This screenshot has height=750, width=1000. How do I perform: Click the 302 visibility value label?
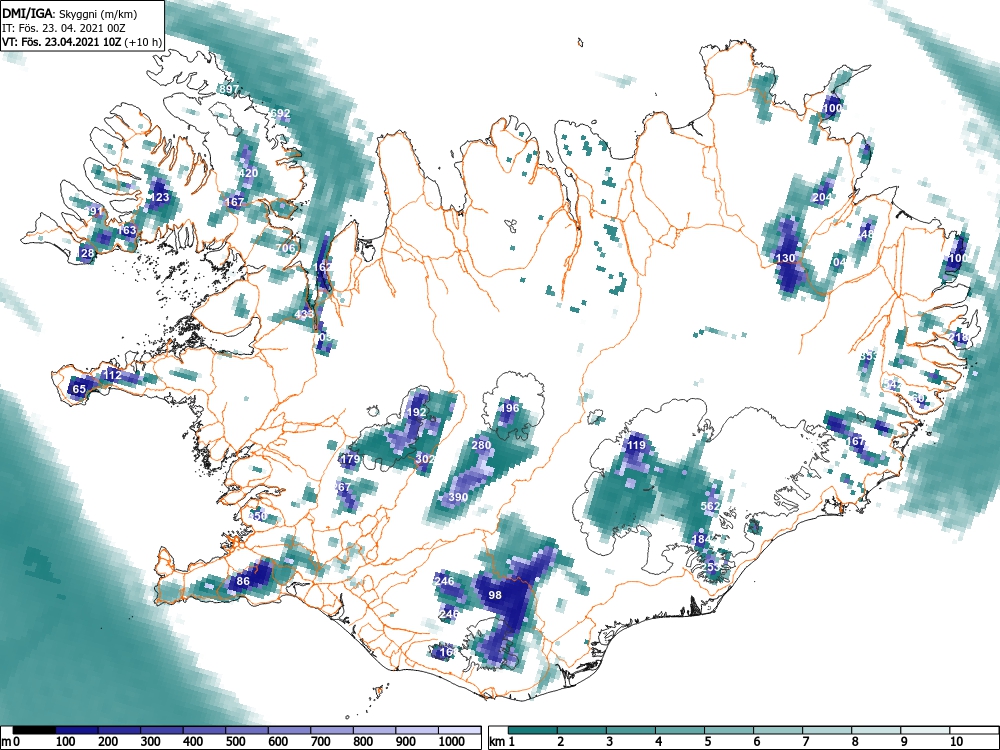click(x=425, y=459)
